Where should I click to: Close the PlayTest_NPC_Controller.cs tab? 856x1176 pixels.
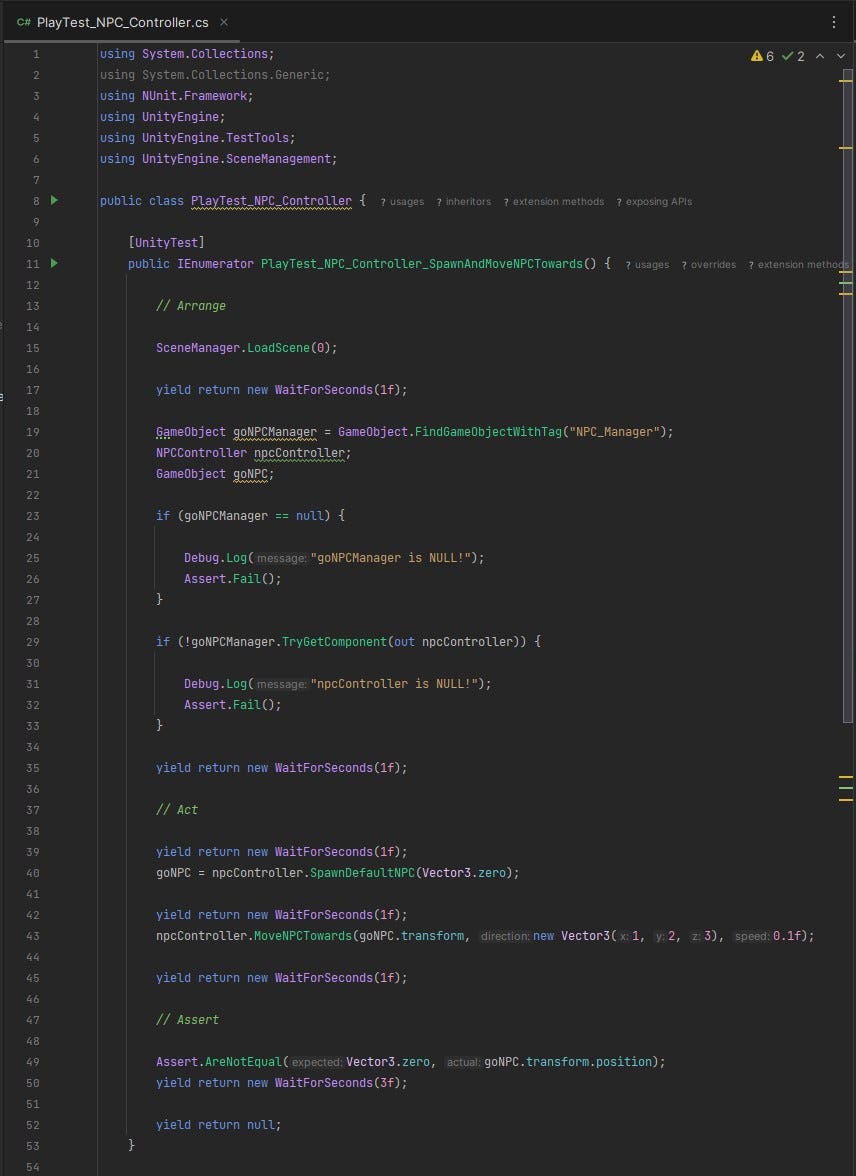pos(224,22)
